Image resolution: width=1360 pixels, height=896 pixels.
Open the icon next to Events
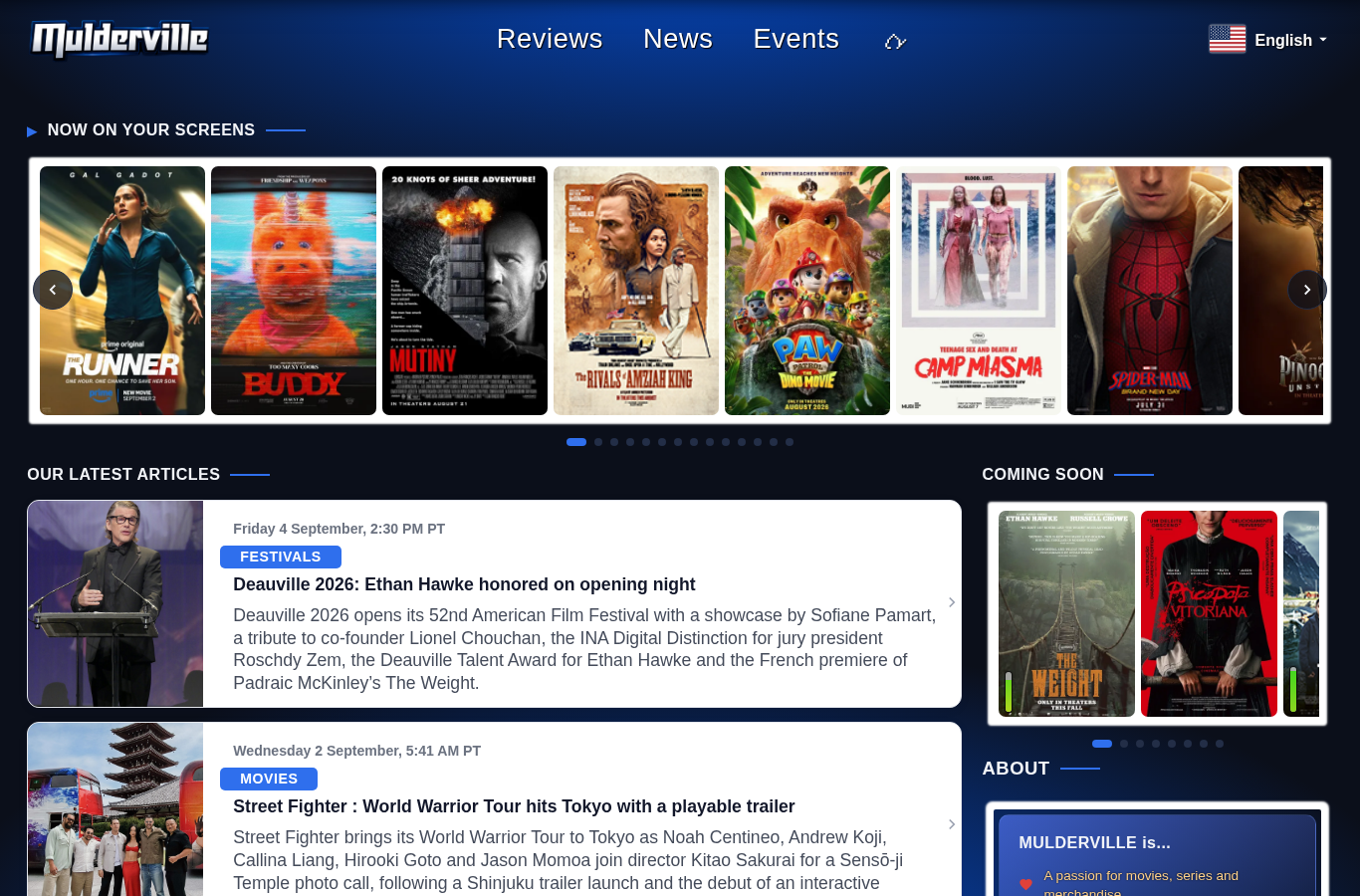(895, 41)
